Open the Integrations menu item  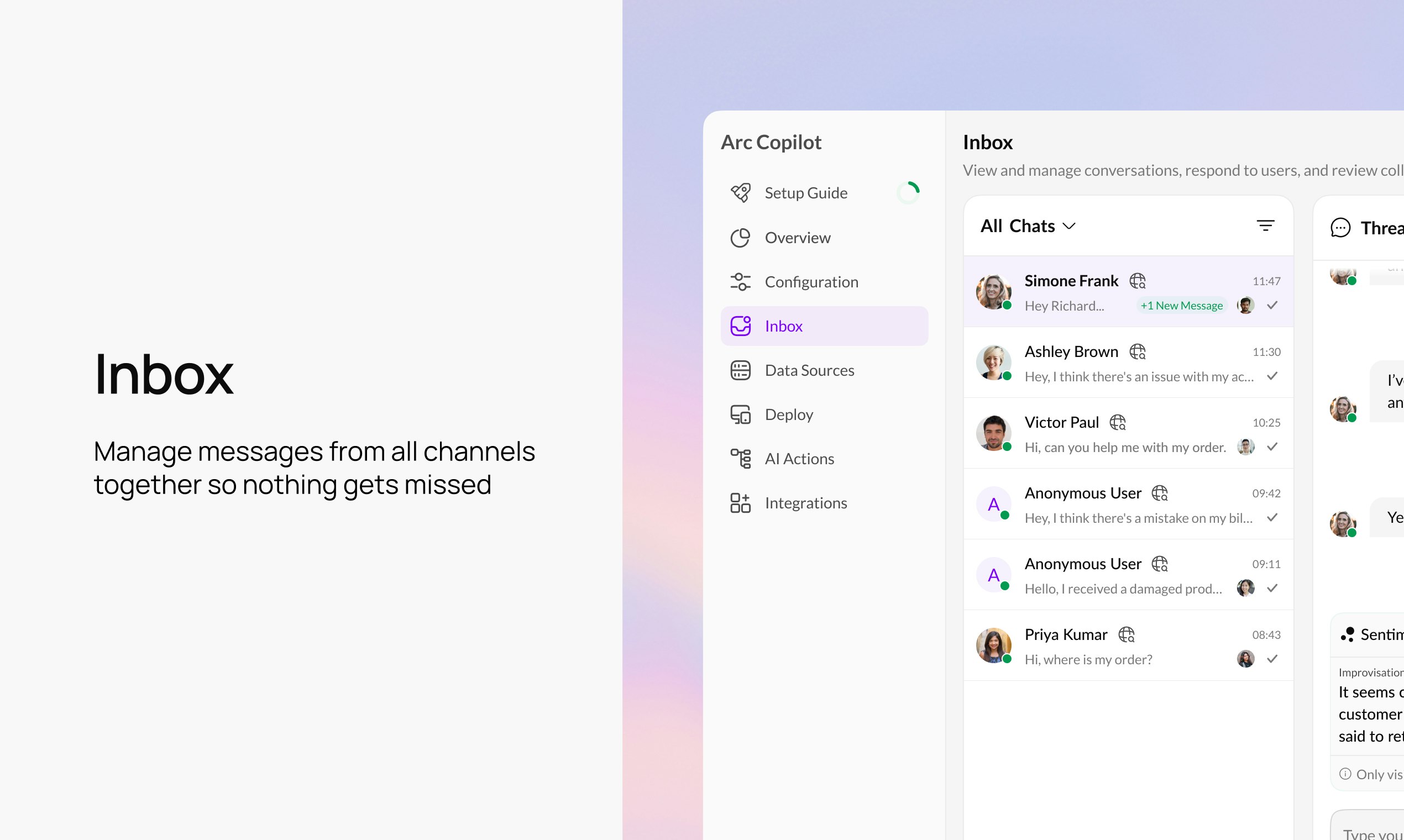tap(805, 503)
